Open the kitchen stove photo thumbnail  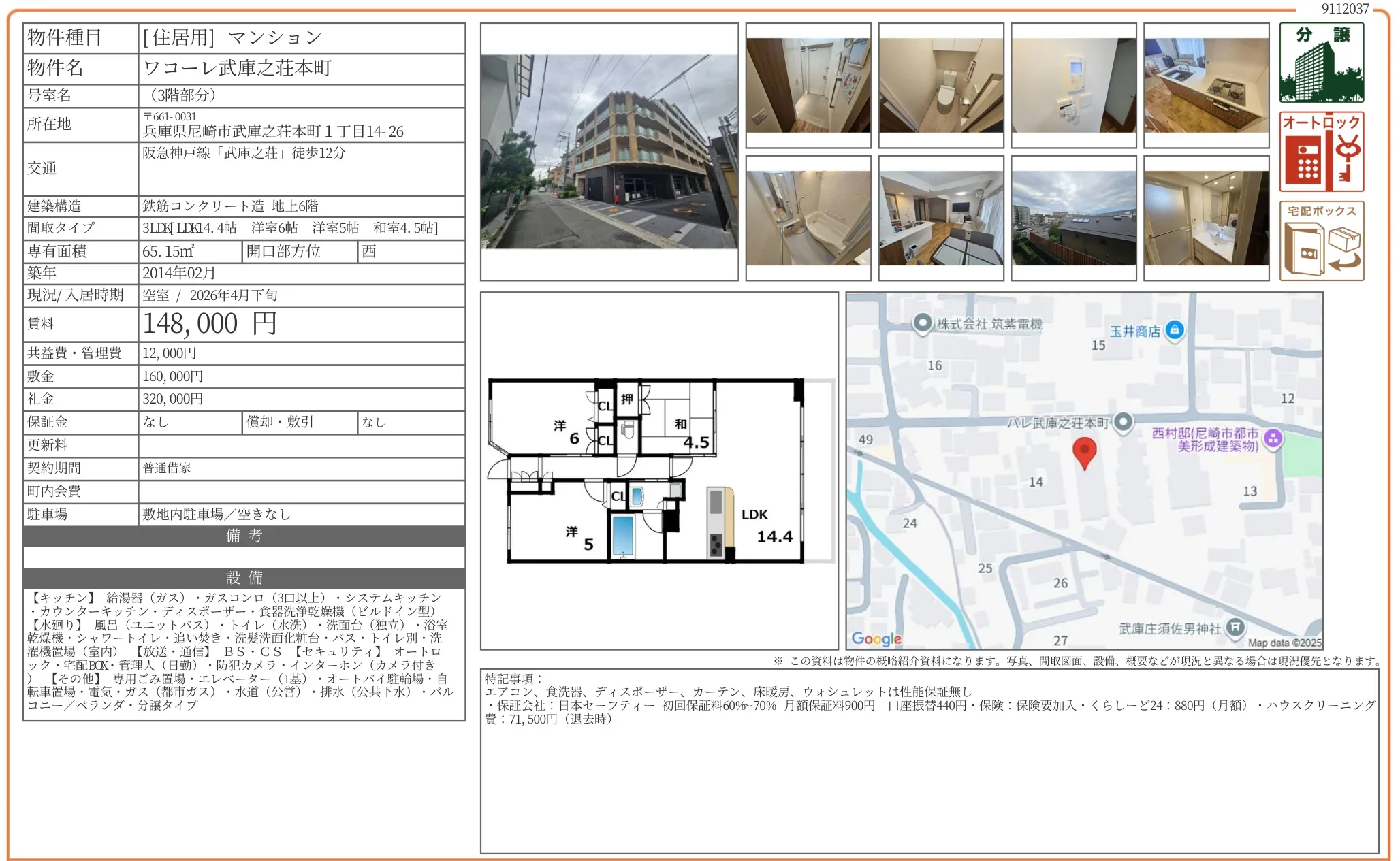coord(1206,85)
